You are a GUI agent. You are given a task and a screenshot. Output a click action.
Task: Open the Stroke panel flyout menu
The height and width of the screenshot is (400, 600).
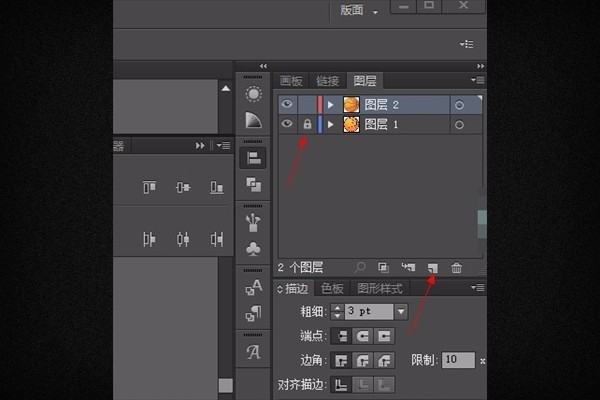coord(478,287)
